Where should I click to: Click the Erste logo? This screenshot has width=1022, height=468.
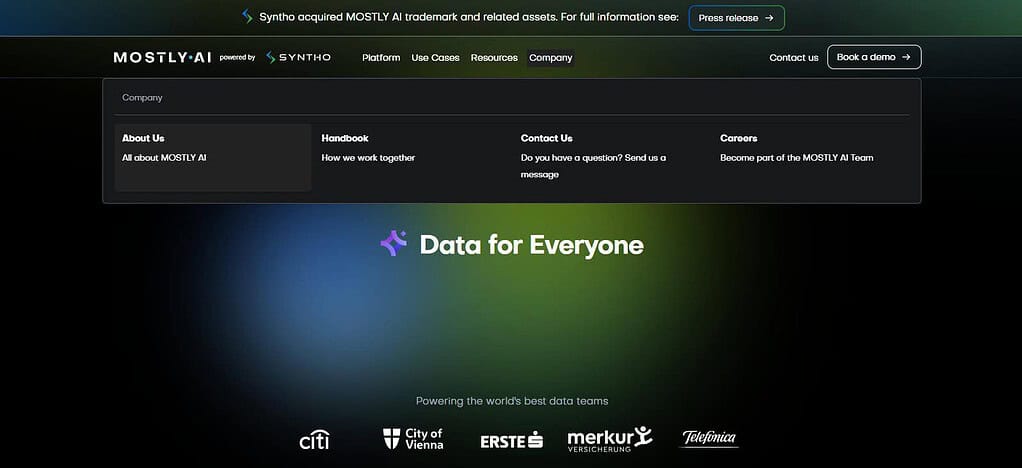point(512,441)
